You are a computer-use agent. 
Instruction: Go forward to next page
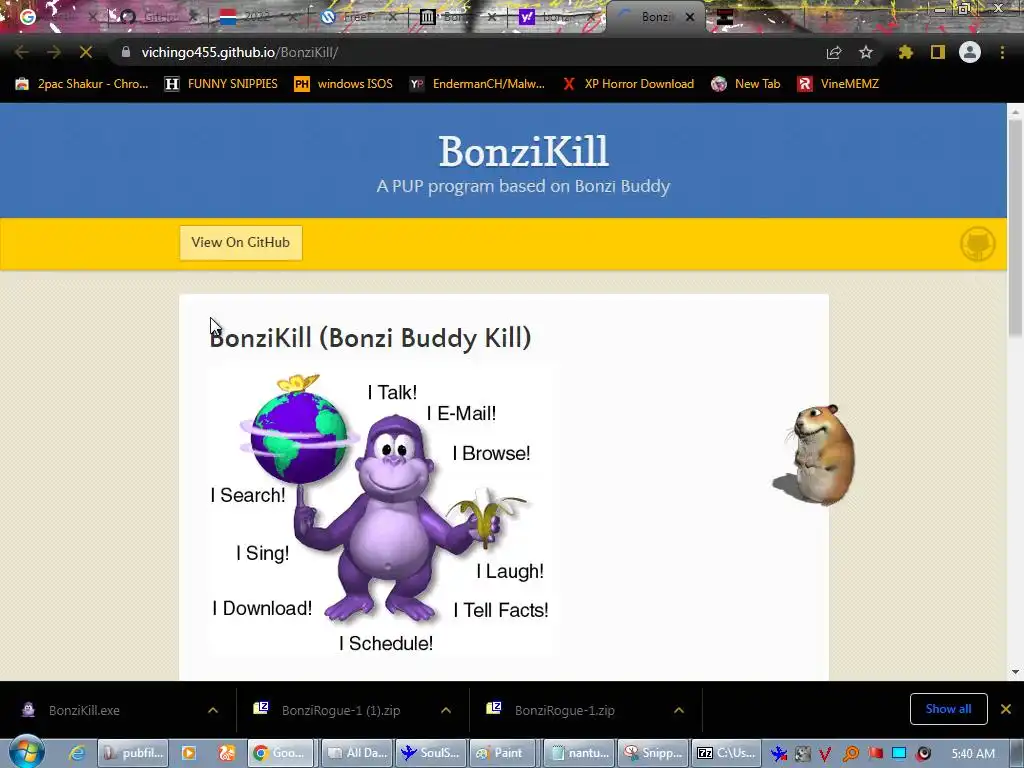pyautogui.click(x=54, y=52)
